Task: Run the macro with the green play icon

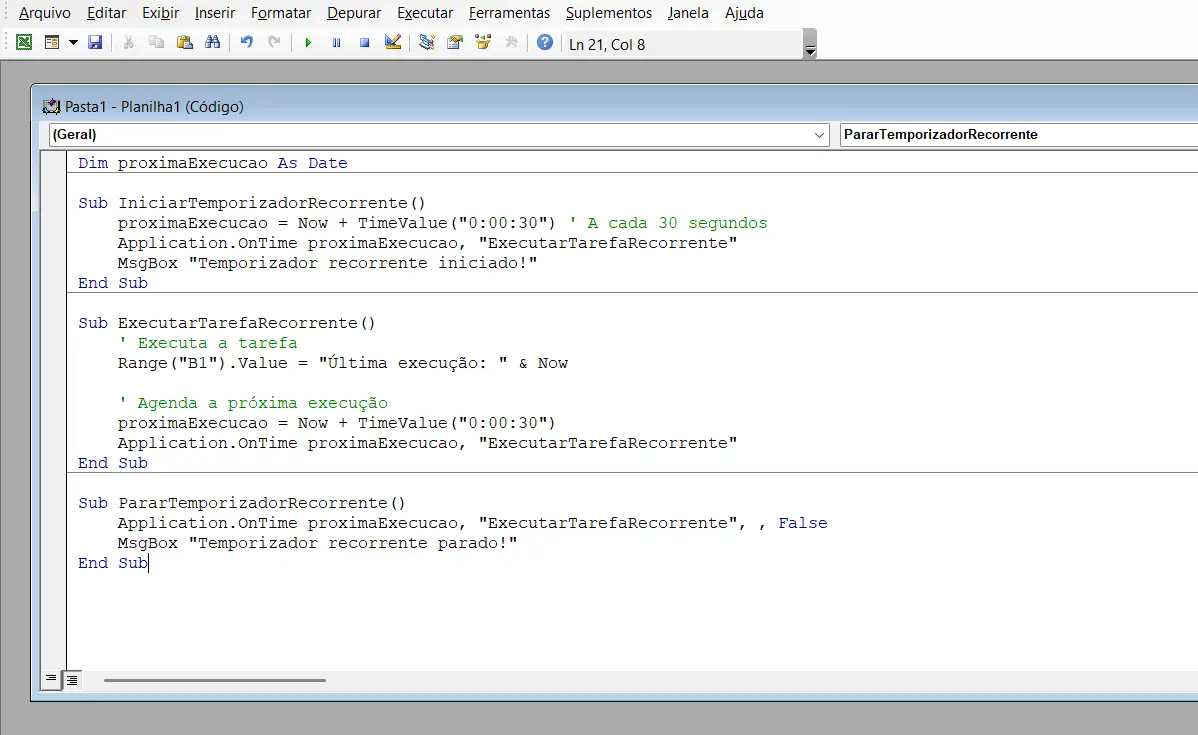Action: coord(308,43)
